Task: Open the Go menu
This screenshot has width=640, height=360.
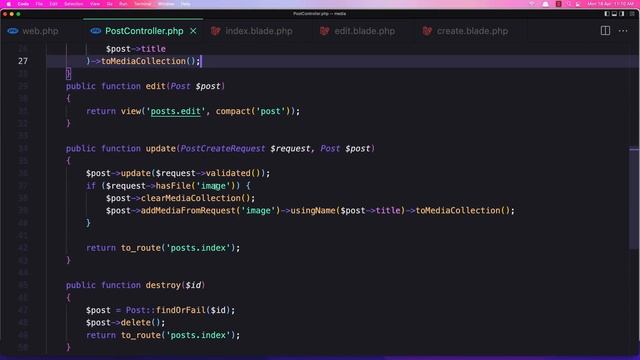Action: (109, 4)
